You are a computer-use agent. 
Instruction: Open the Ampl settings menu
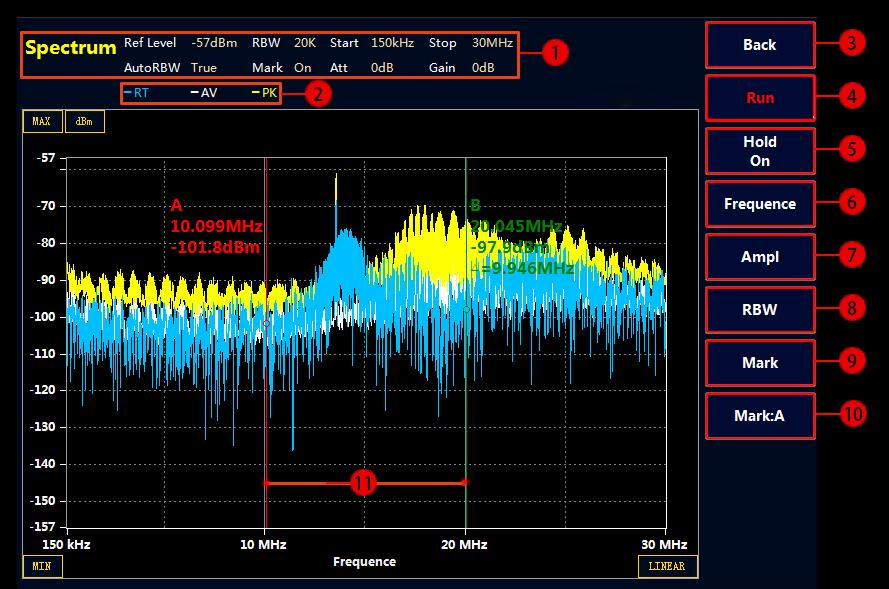(759, 257)
